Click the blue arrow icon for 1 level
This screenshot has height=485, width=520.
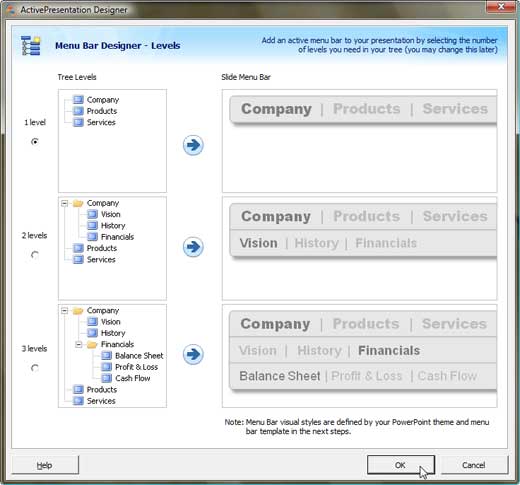point(193,145)
